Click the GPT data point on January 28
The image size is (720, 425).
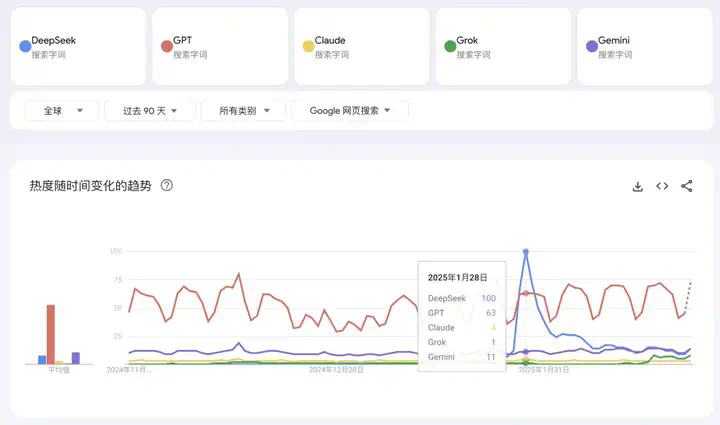[x=526, y=293]
